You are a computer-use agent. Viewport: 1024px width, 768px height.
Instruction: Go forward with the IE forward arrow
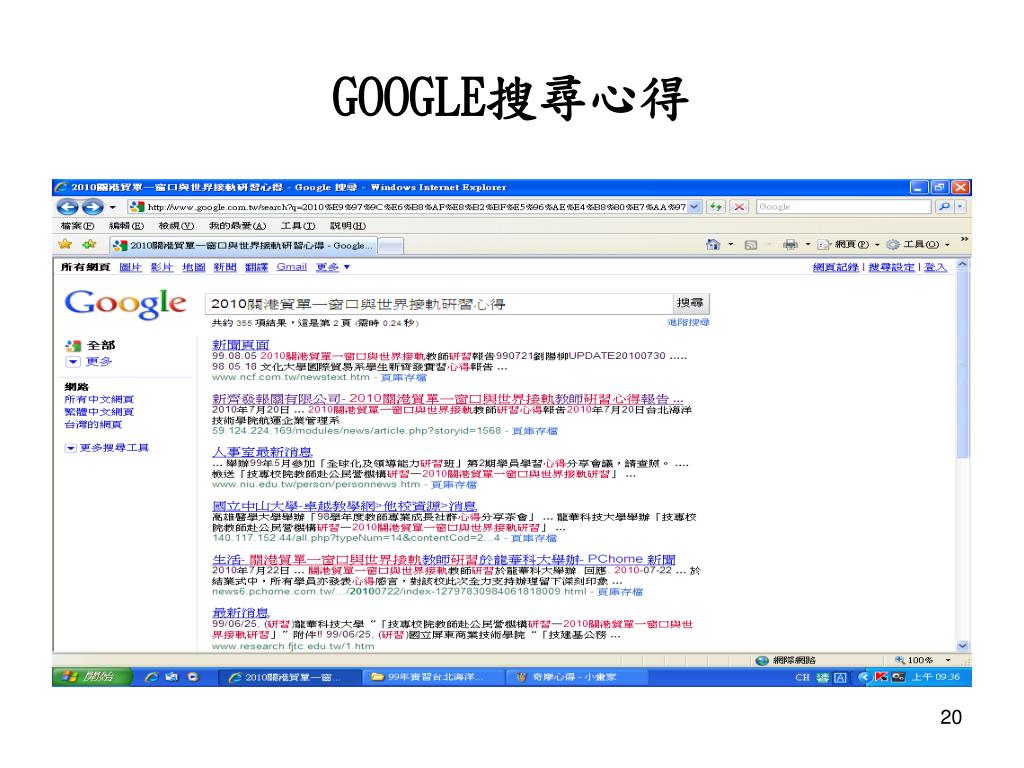pyautogui.click(x=92, y=207)
